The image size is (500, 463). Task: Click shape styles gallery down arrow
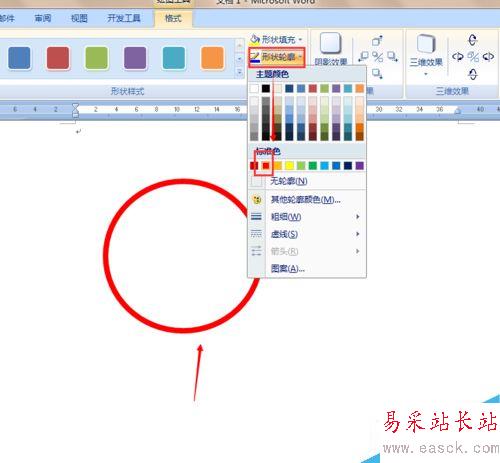point(239,59)
